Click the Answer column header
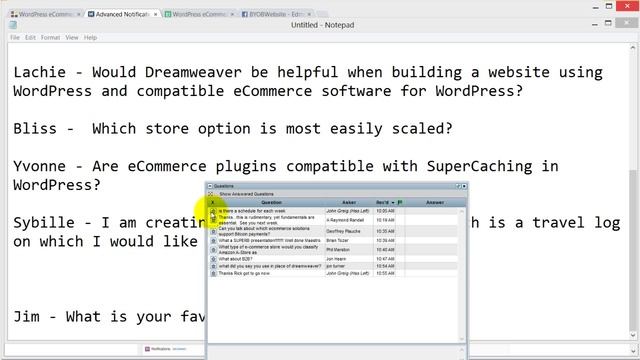 [435, 202]
